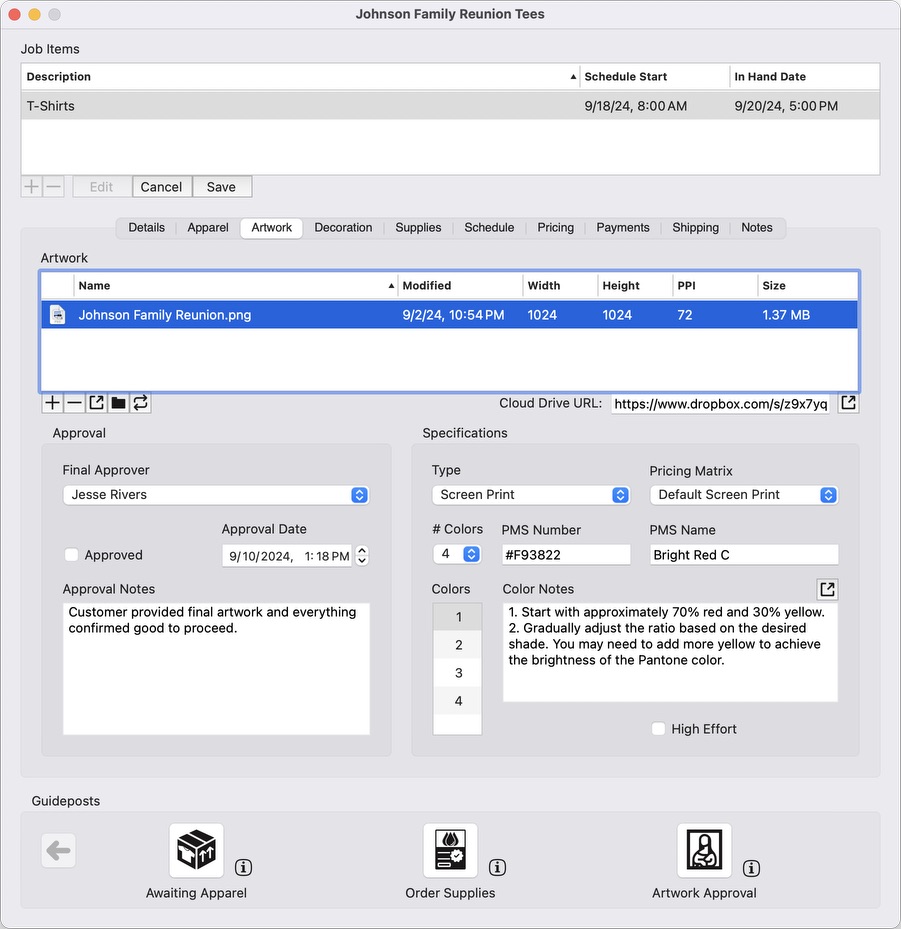Click the remove artwork minus icon
901x929 pixels.
click(74, 403)
